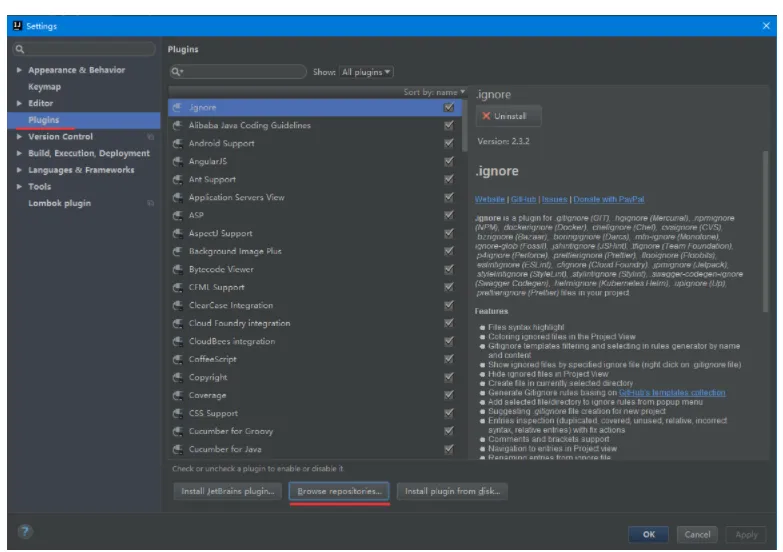
Task: Click the Background Image Plus plugin icon
Action: click(177, 251)
